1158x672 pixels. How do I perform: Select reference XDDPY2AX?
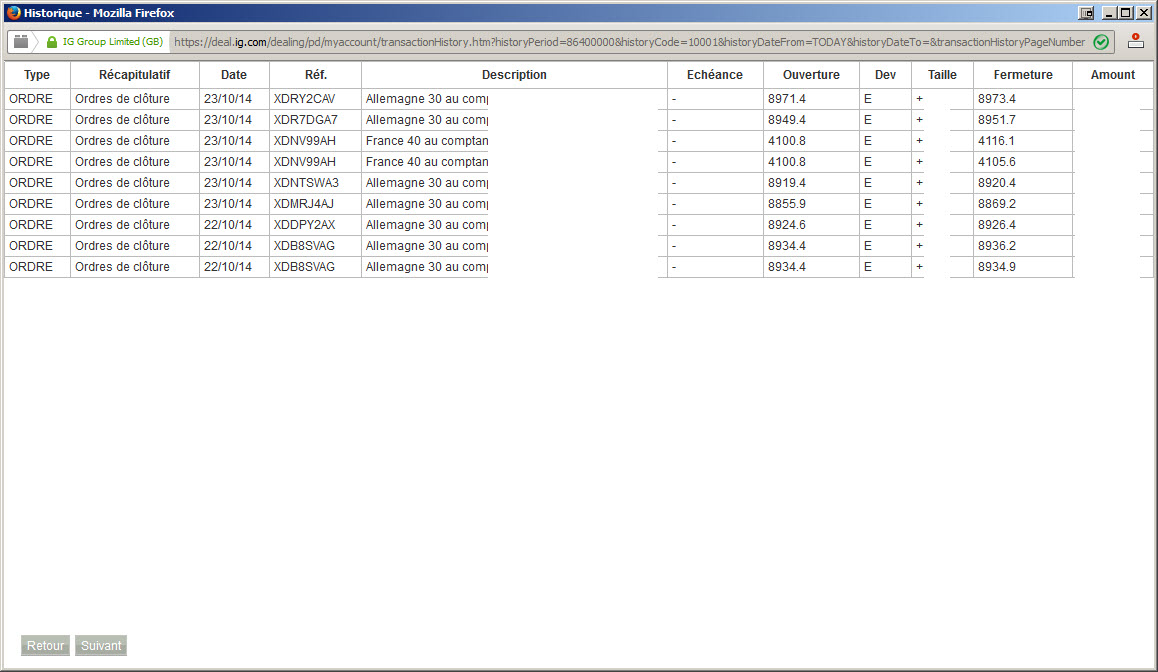304,225
